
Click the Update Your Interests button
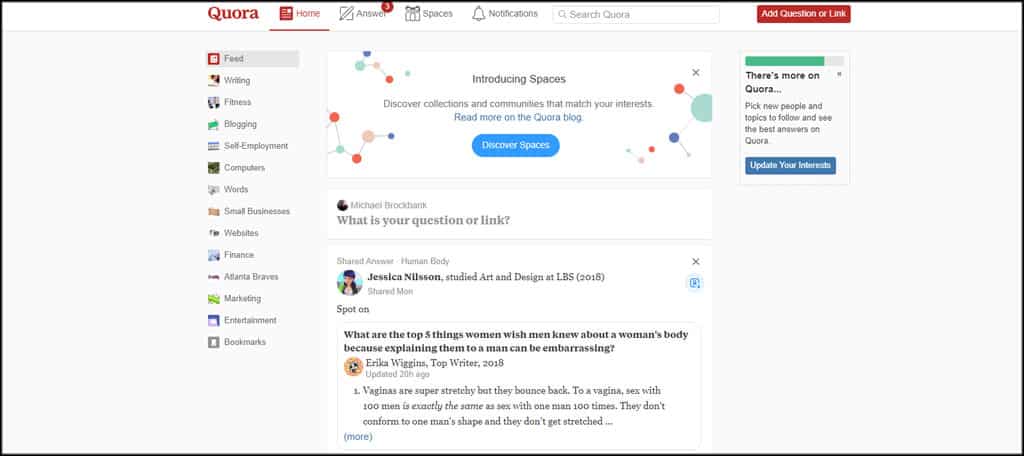point(790,165)
